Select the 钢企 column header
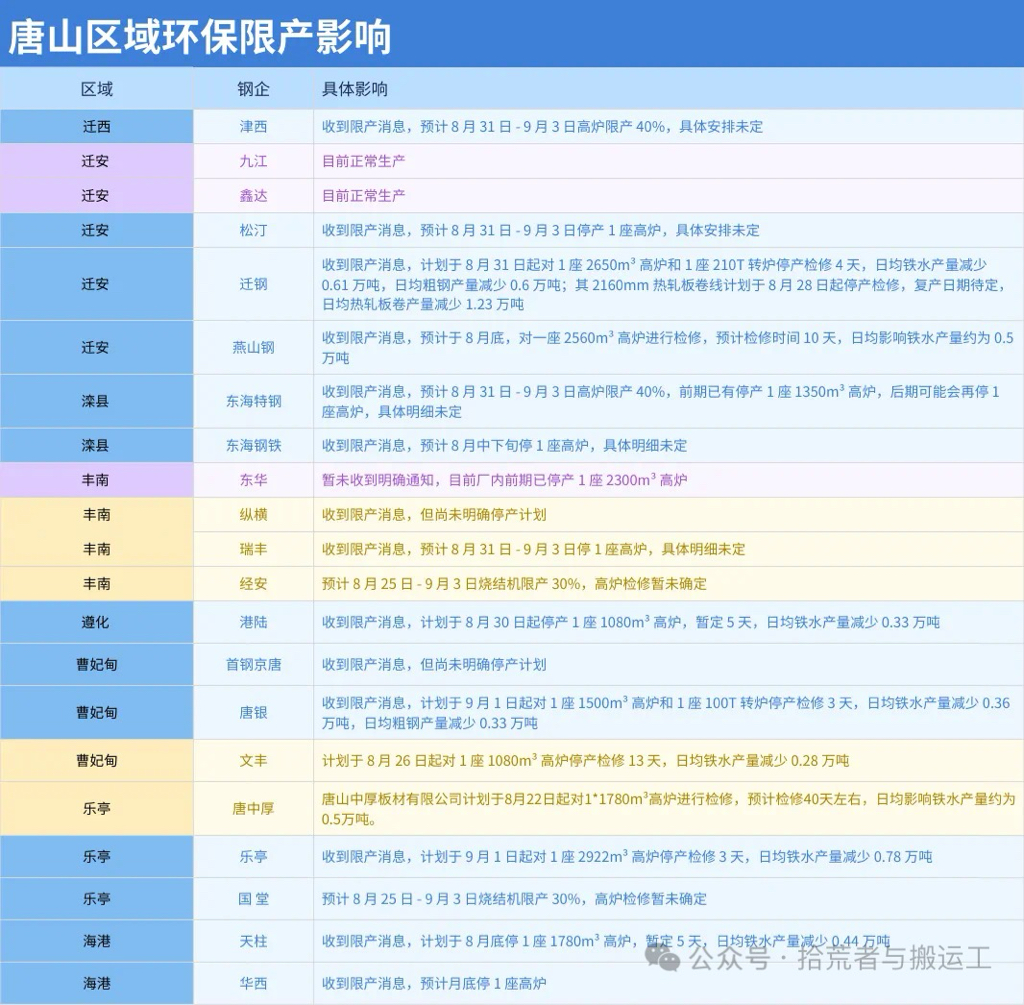 [253, 89]
